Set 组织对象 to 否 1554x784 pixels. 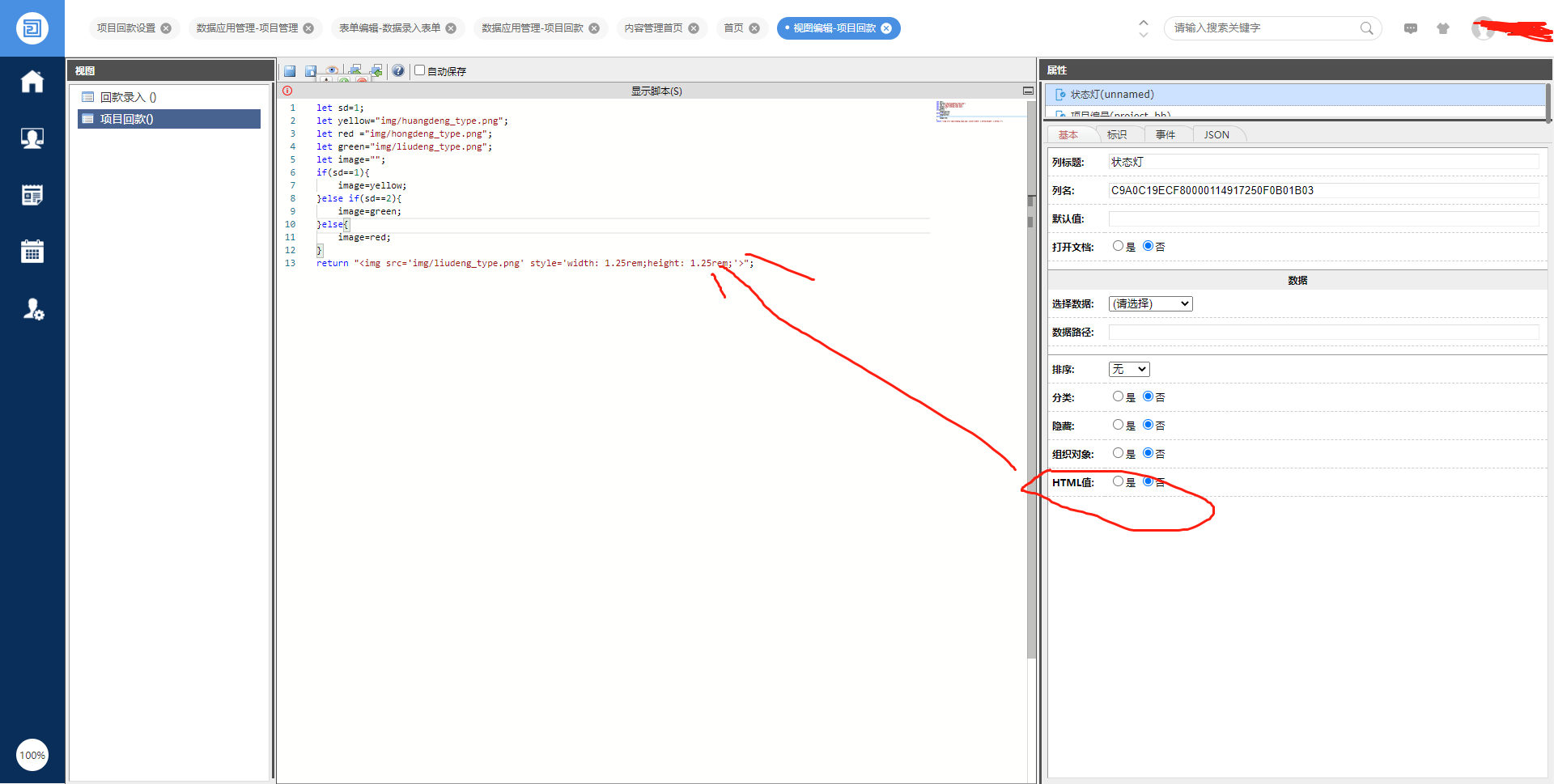1148,453
